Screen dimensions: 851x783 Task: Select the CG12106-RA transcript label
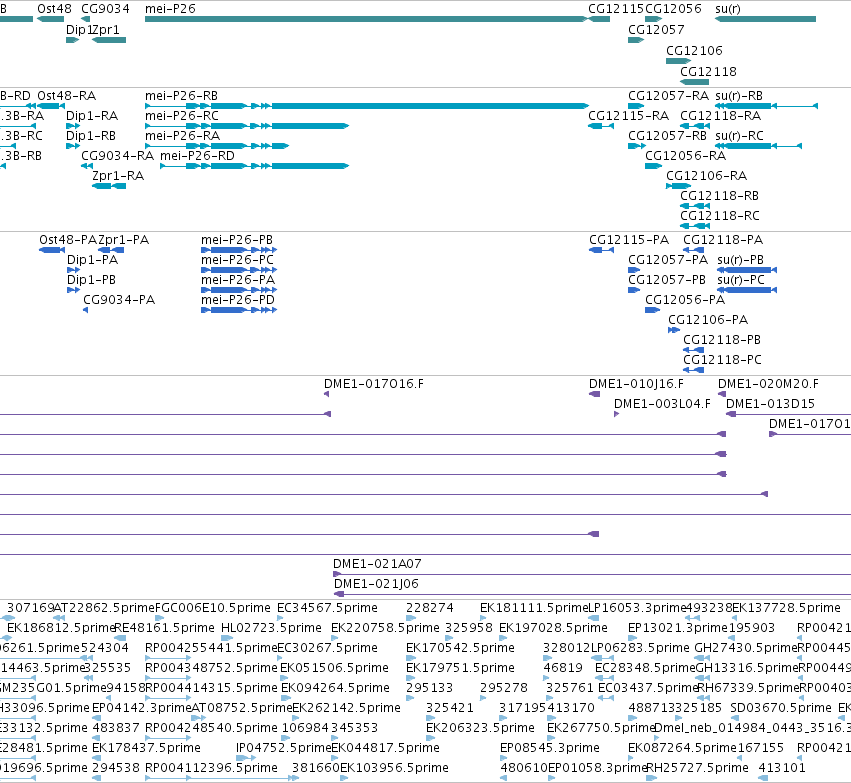click(707, 176)
